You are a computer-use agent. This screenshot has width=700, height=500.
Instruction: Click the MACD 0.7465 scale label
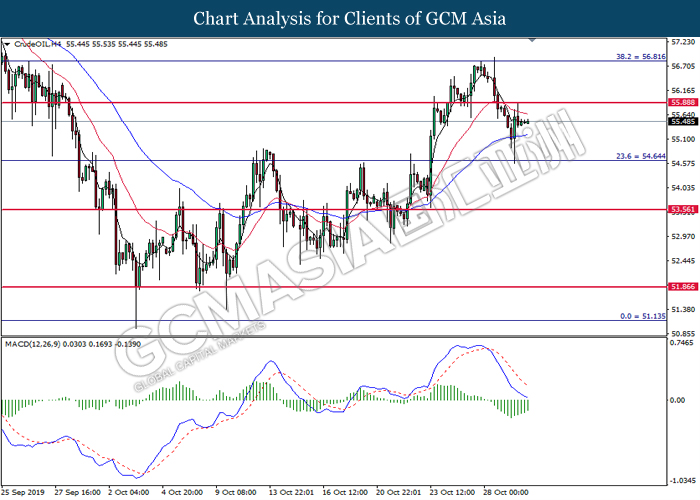[x=683, y=343]
